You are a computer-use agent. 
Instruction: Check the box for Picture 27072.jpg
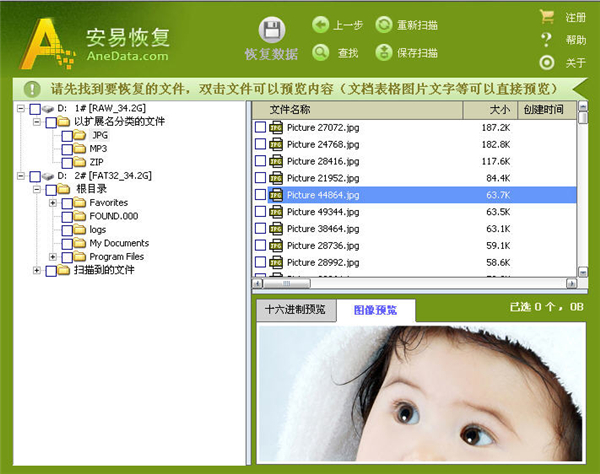click(x=261, y=128)
